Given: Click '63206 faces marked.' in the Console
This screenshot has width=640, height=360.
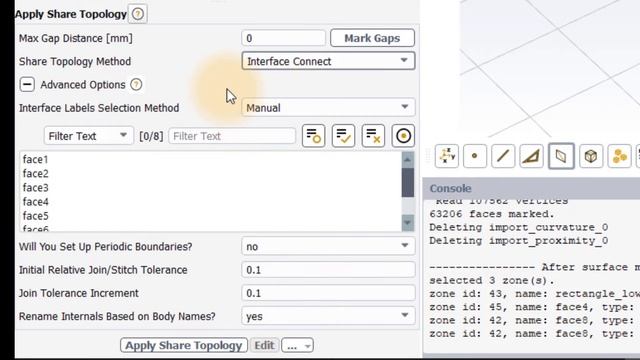Looking at the screenshot, I should point(492,214).
